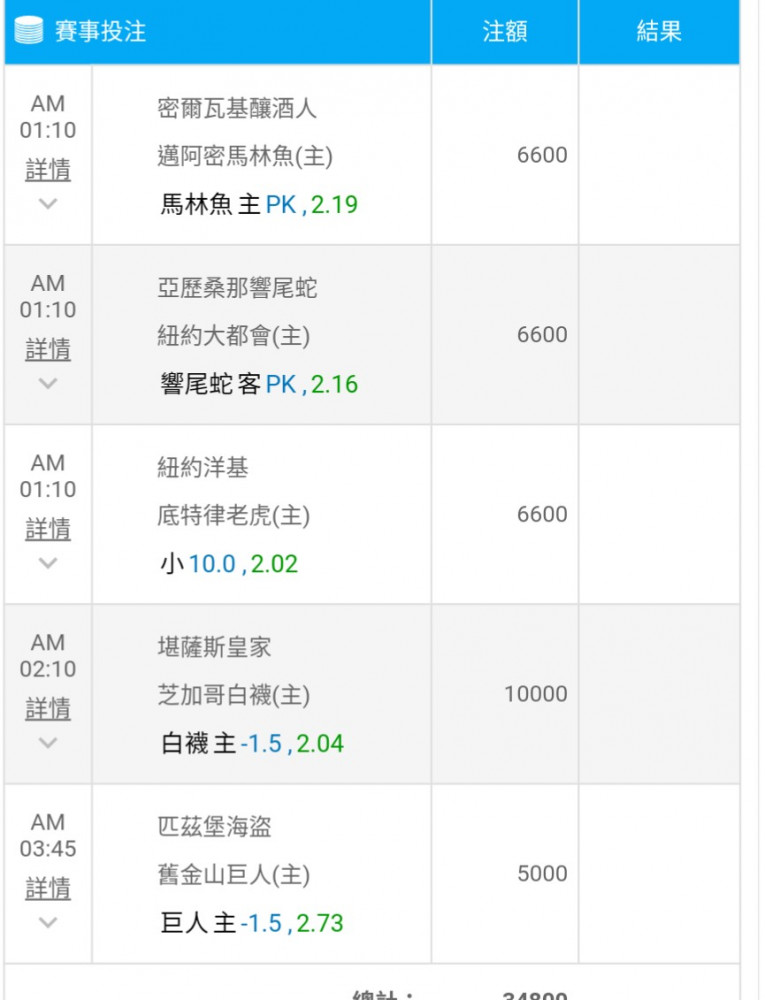Expand chevron under 堪薩斯皇家 row
The image size is (765, 1000).
(48, 743)
